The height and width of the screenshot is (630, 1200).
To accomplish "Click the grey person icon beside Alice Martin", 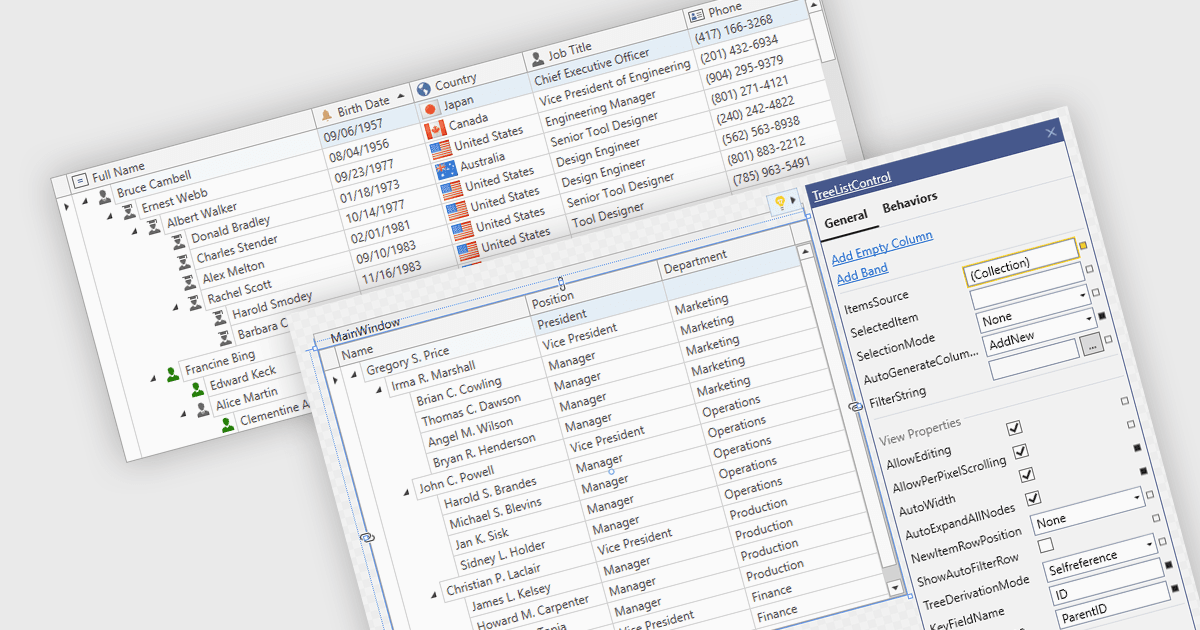I will point(203,408).
